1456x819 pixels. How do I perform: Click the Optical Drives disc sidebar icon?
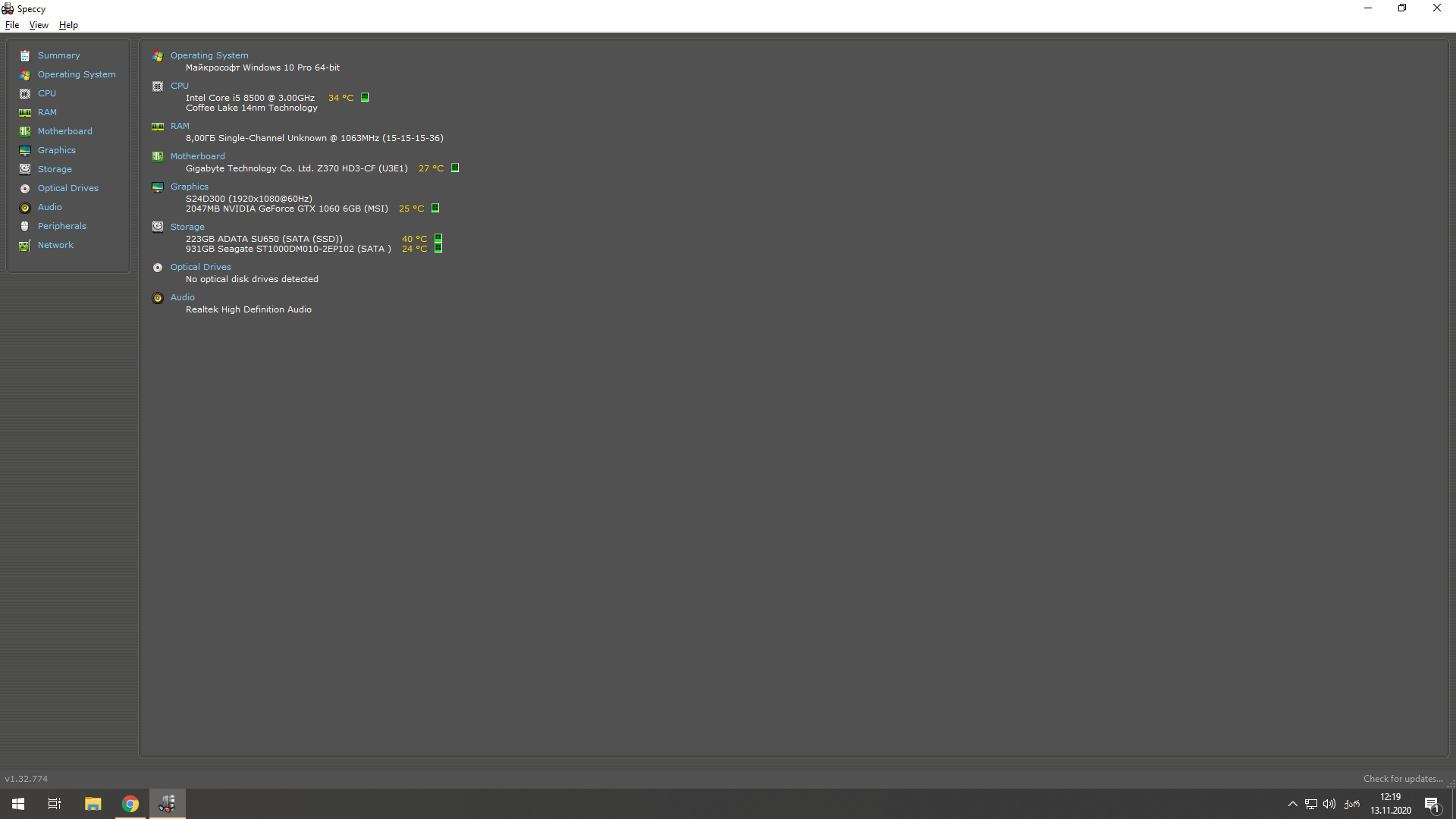click(x=25, y=188)
